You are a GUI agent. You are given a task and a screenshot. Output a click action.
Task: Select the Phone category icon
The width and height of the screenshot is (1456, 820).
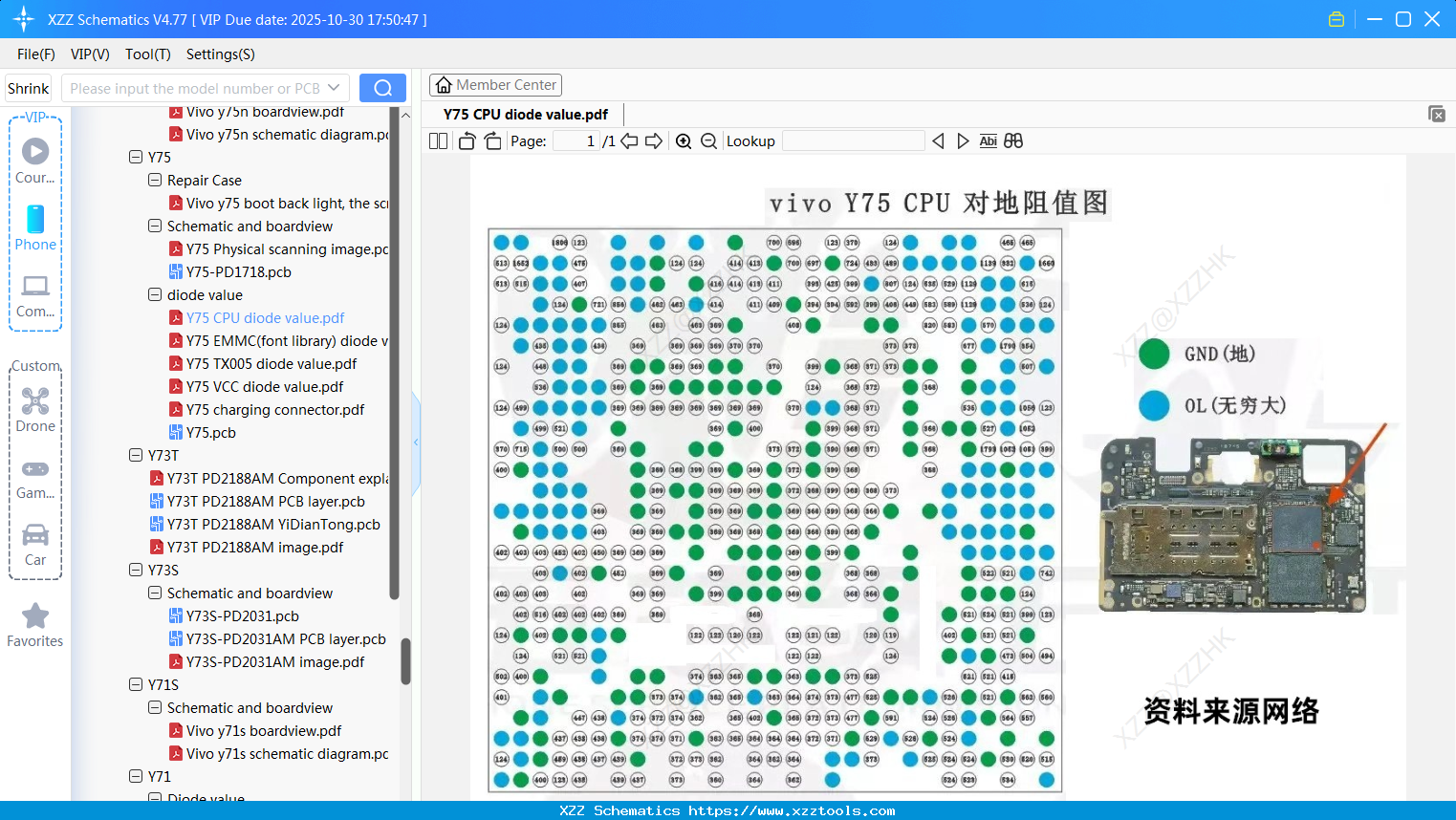(35, 227)
